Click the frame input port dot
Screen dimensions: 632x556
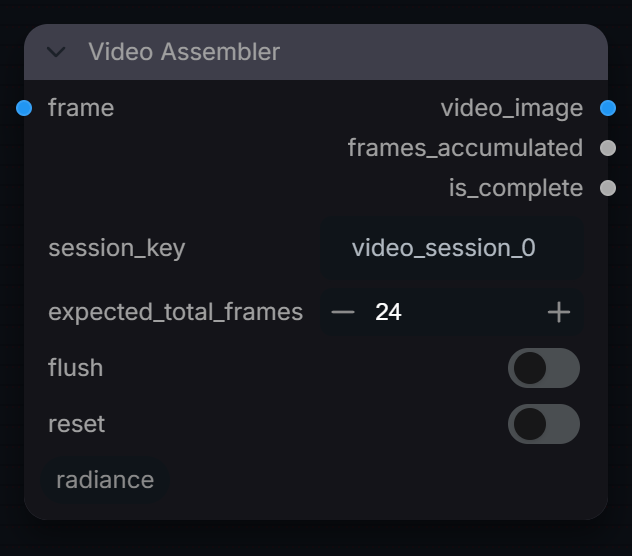(x=24, y=108)
